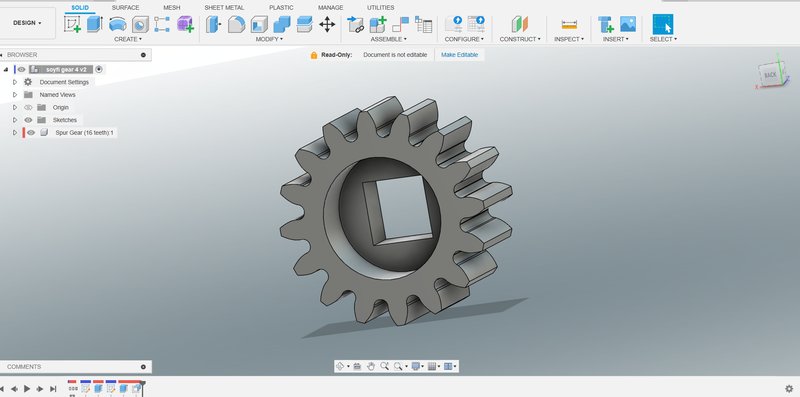Viewport: 800px width, 397px height.
Task: Click the last feature icon in timeline
Action: [x=136, y=388]
